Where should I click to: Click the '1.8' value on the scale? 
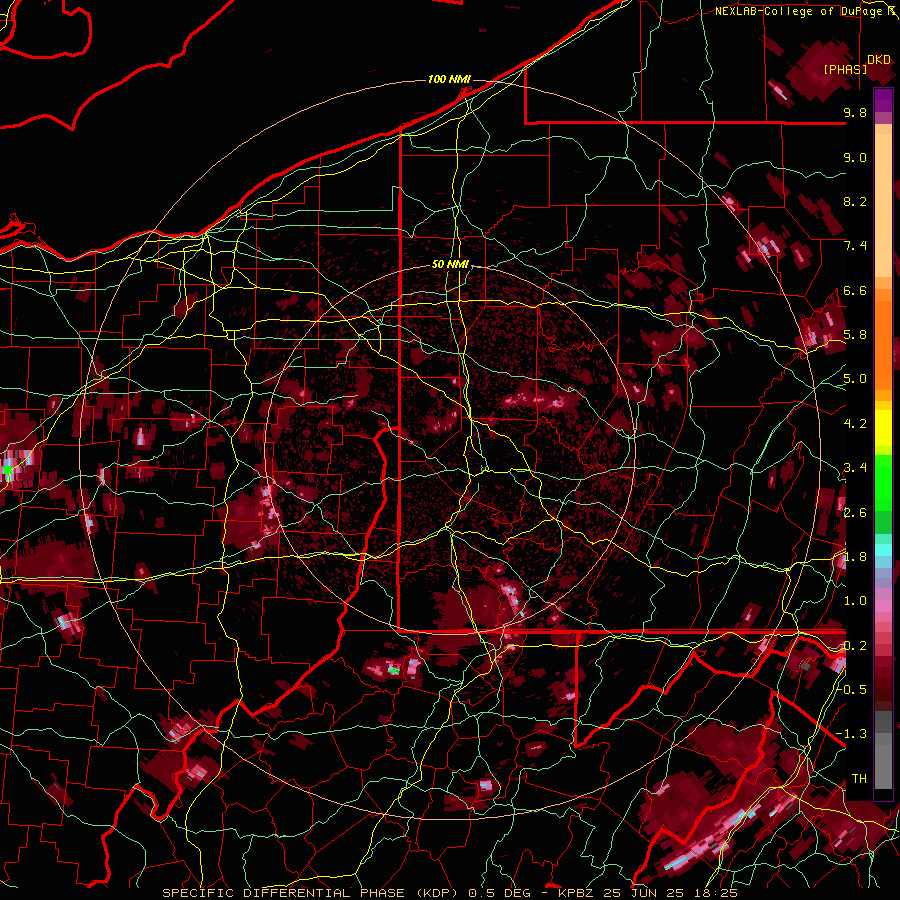coord(855,557)
